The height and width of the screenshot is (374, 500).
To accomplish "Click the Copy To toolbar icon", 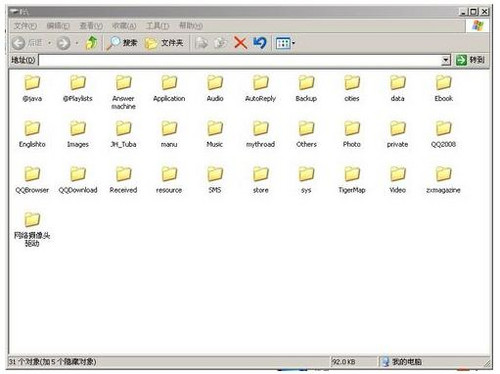I will (220, 43).
